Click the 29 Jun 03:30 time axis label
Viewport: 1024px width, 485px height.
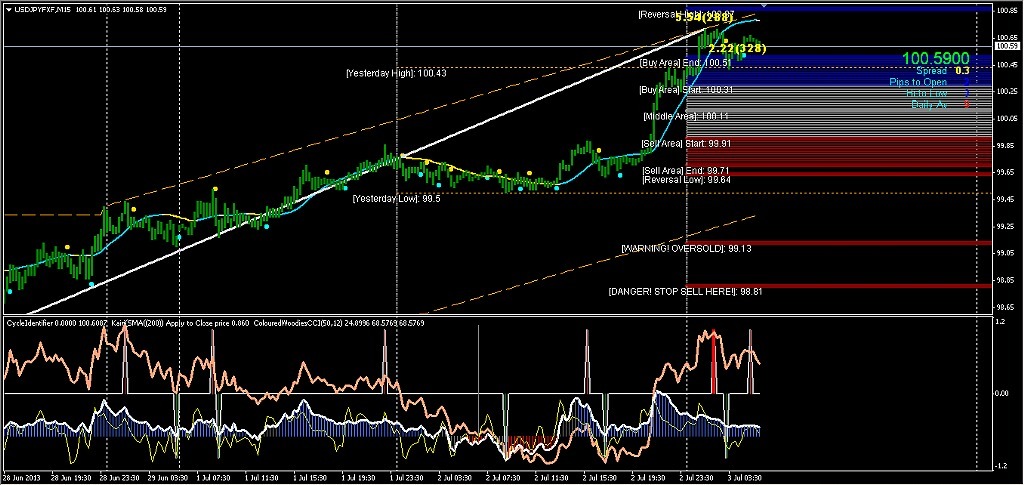pyautogui.click(x=166, y=478)
